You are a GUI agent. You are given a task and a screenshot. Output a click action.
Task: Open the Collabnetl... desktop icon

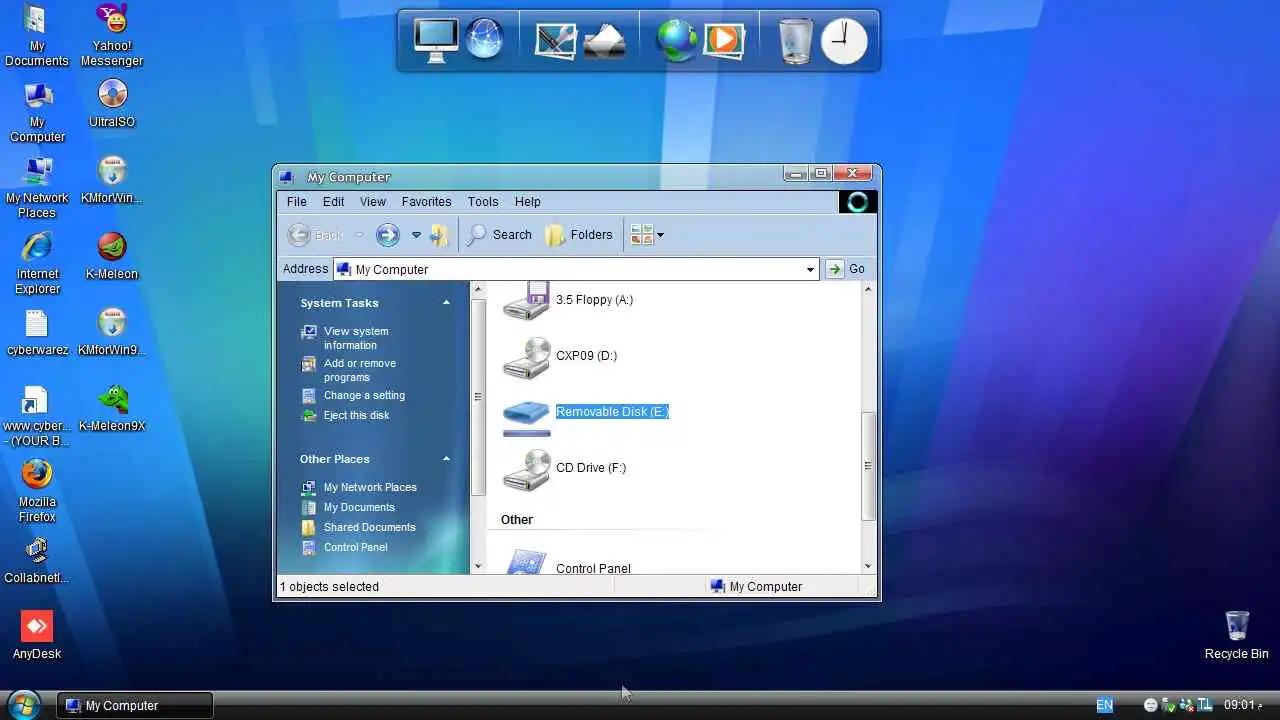point(37,560)
